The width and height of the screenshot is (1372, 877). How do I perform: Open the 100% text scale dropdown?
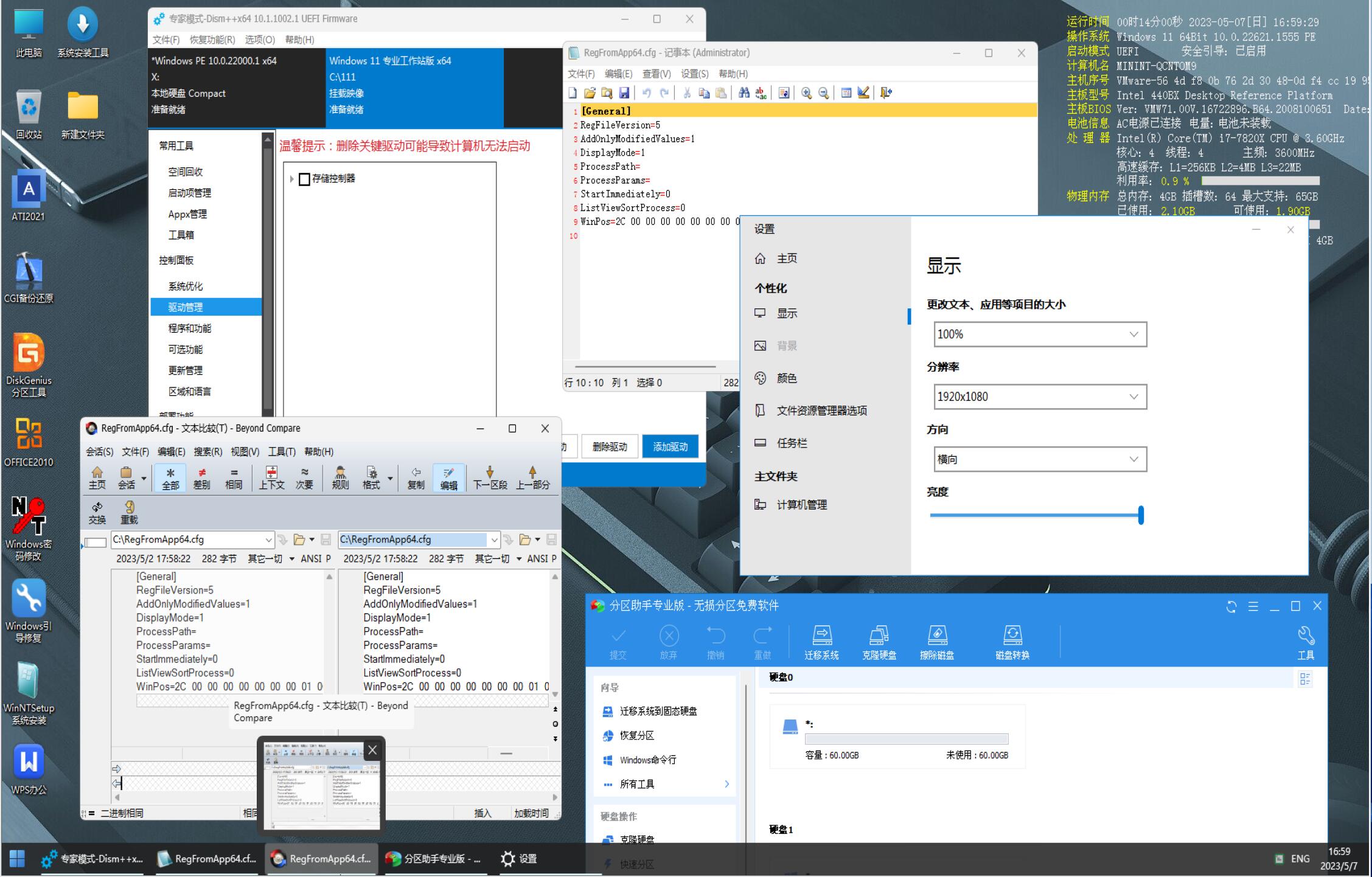pyautogui.click(x=1040, y=335)
